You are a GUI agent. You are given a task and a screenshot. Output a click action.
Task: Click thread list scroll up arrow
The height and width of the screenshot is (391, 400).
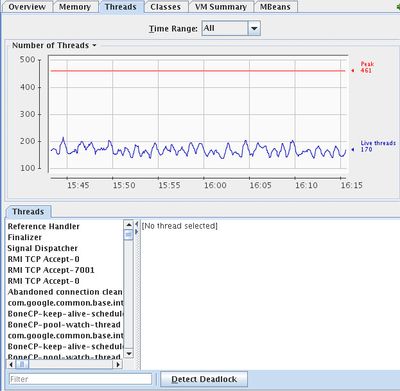(129, 225)
